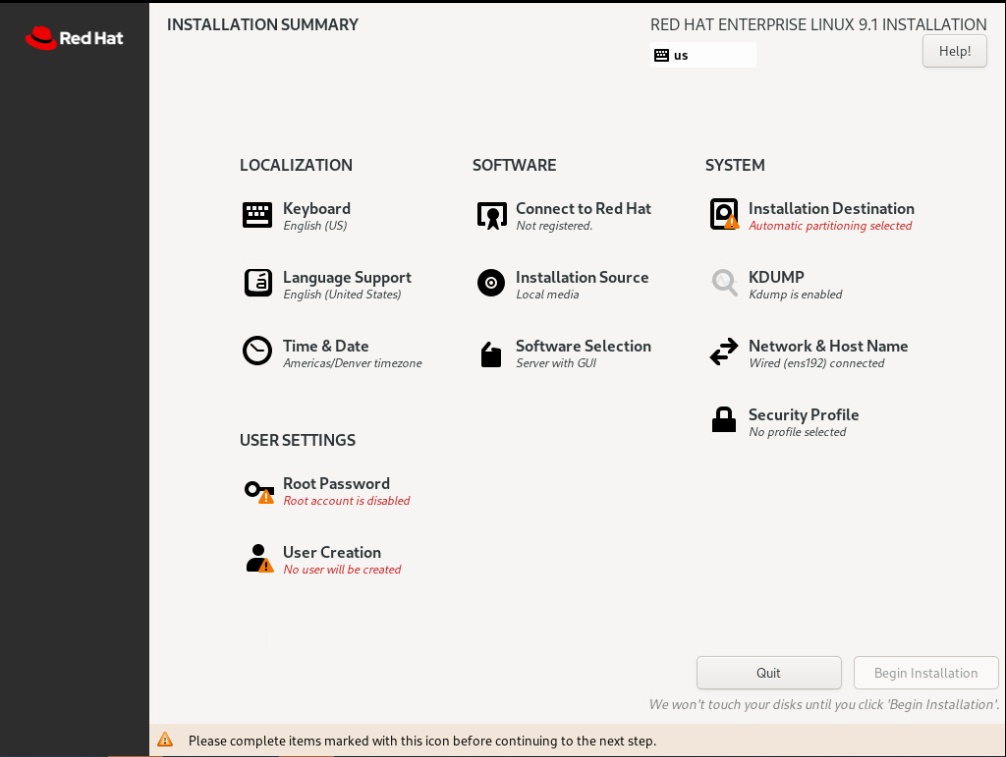Click the Root Password key icon

[x=258, y=491]
